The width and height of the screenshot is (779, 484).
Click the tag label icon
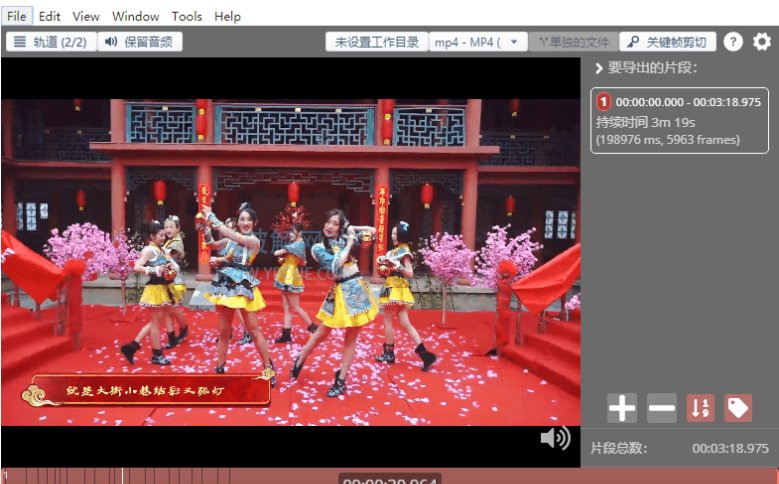pos(738,408)
